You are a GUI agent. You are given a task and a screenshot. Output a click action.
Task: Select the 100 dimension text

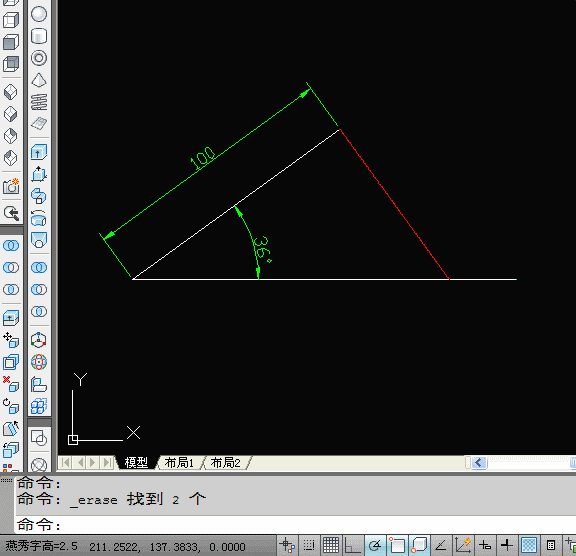click(x=202, y=158)
